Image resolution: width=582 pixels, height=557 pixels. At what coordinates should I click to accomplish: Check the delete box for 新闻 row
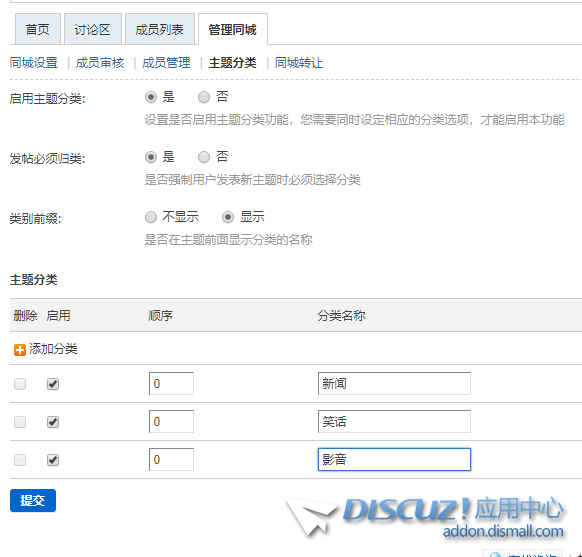pyautogui.click(x=20, y=384)
